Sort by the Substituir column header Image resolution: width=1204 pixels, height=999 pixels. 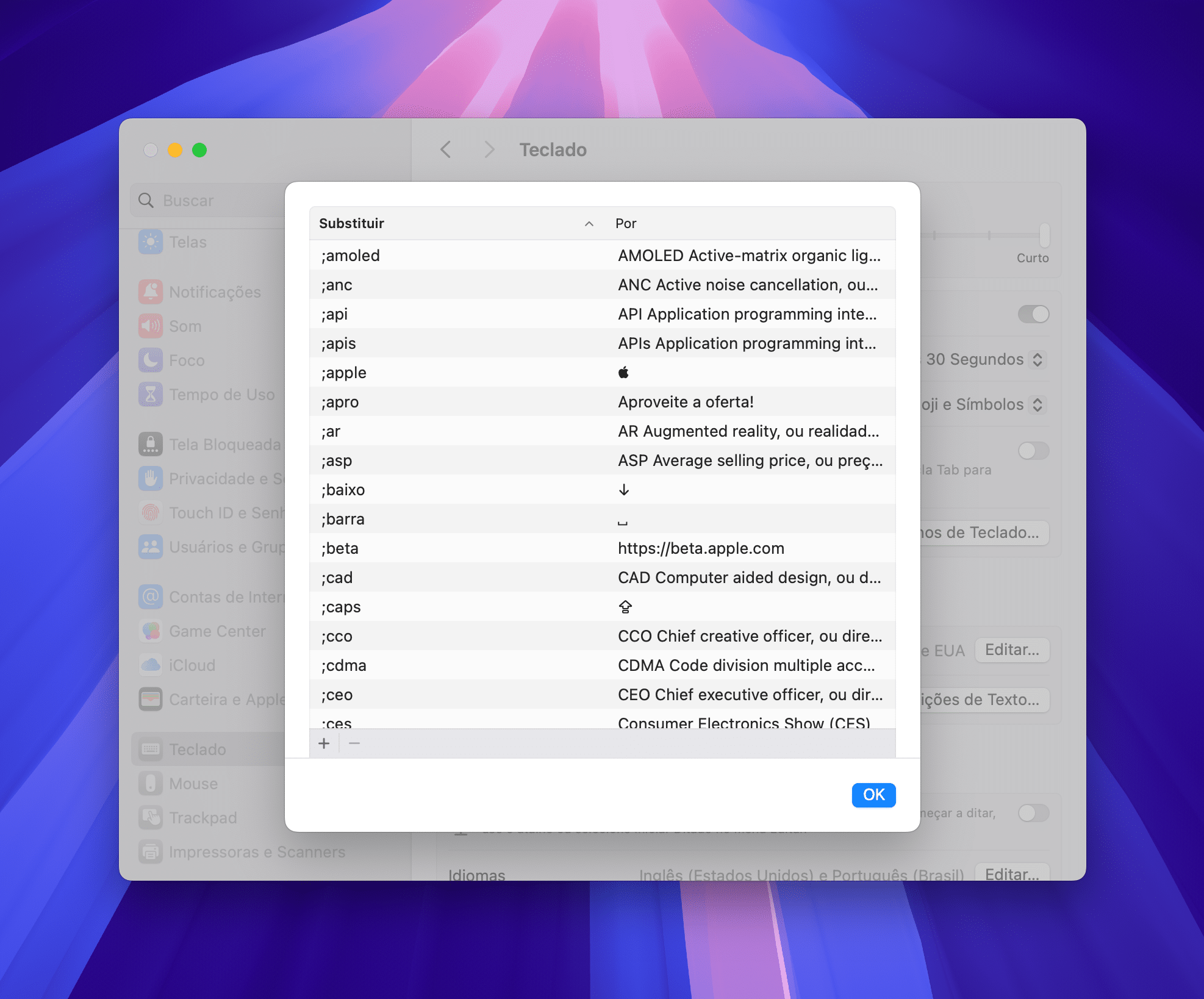pyautogui.click(x=456, y=223)
